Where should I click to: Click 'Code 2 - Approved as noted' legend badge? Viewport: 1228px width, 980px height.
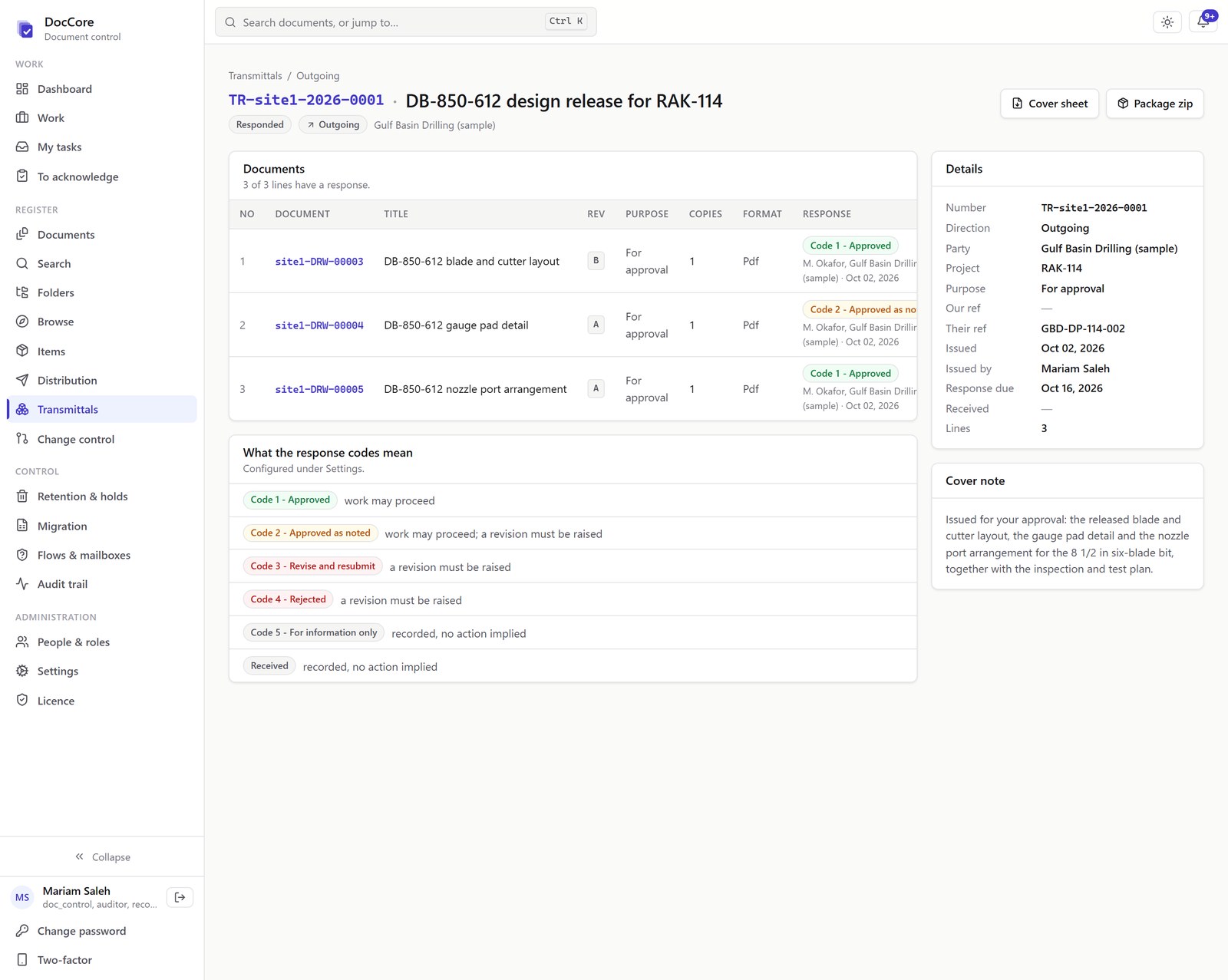click(x=310, y=533)
